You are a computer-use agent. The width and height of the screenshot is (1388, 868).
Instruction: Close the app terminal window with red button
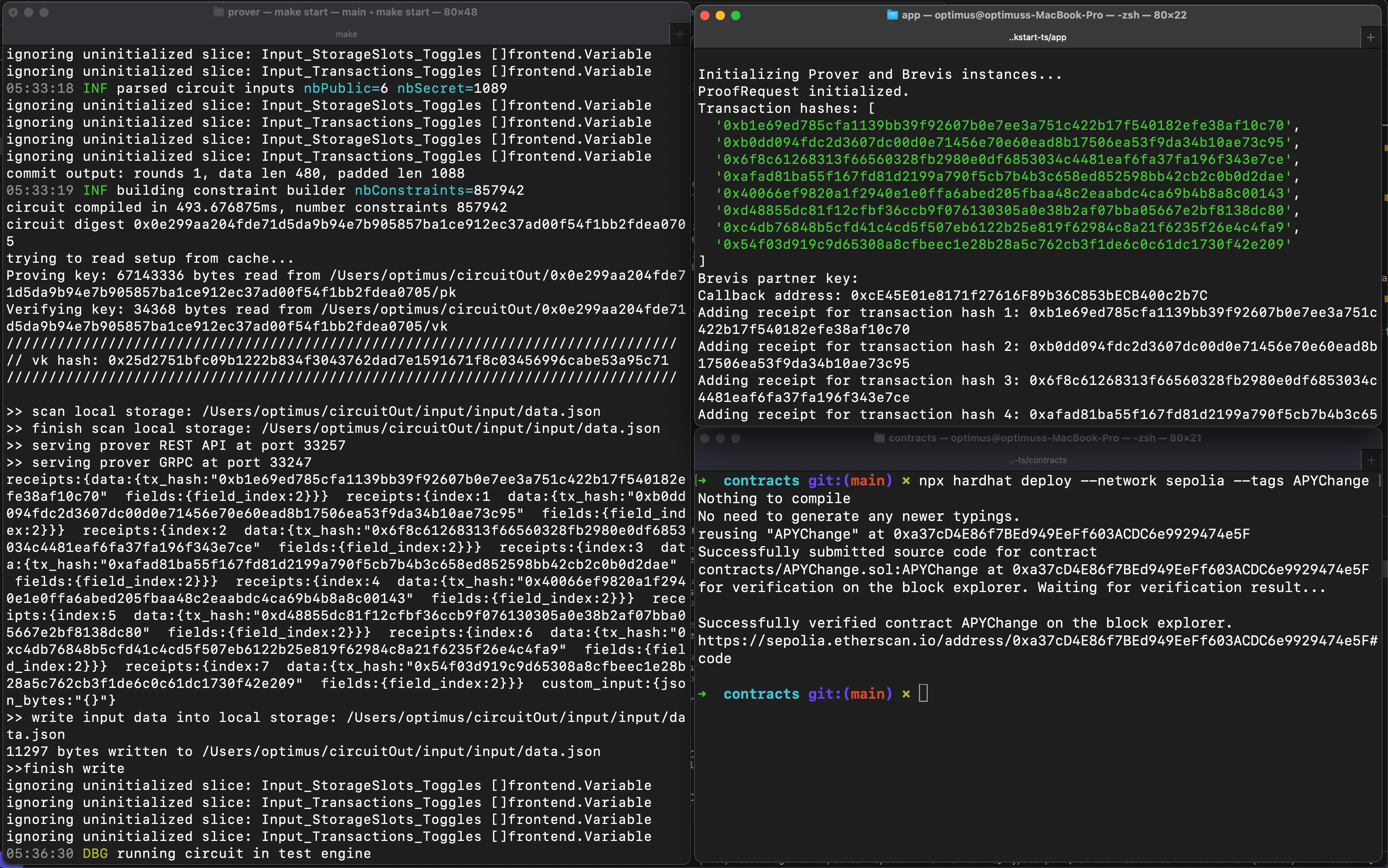point(706,15)
